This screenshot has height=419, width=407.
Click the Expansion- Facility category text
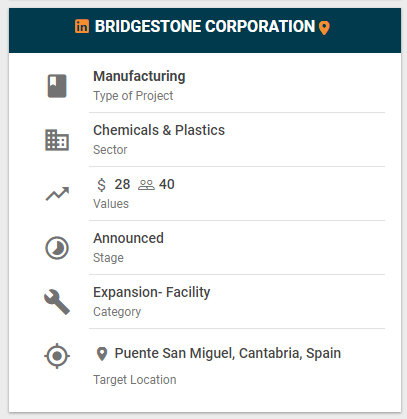click(x=152, y=292)
